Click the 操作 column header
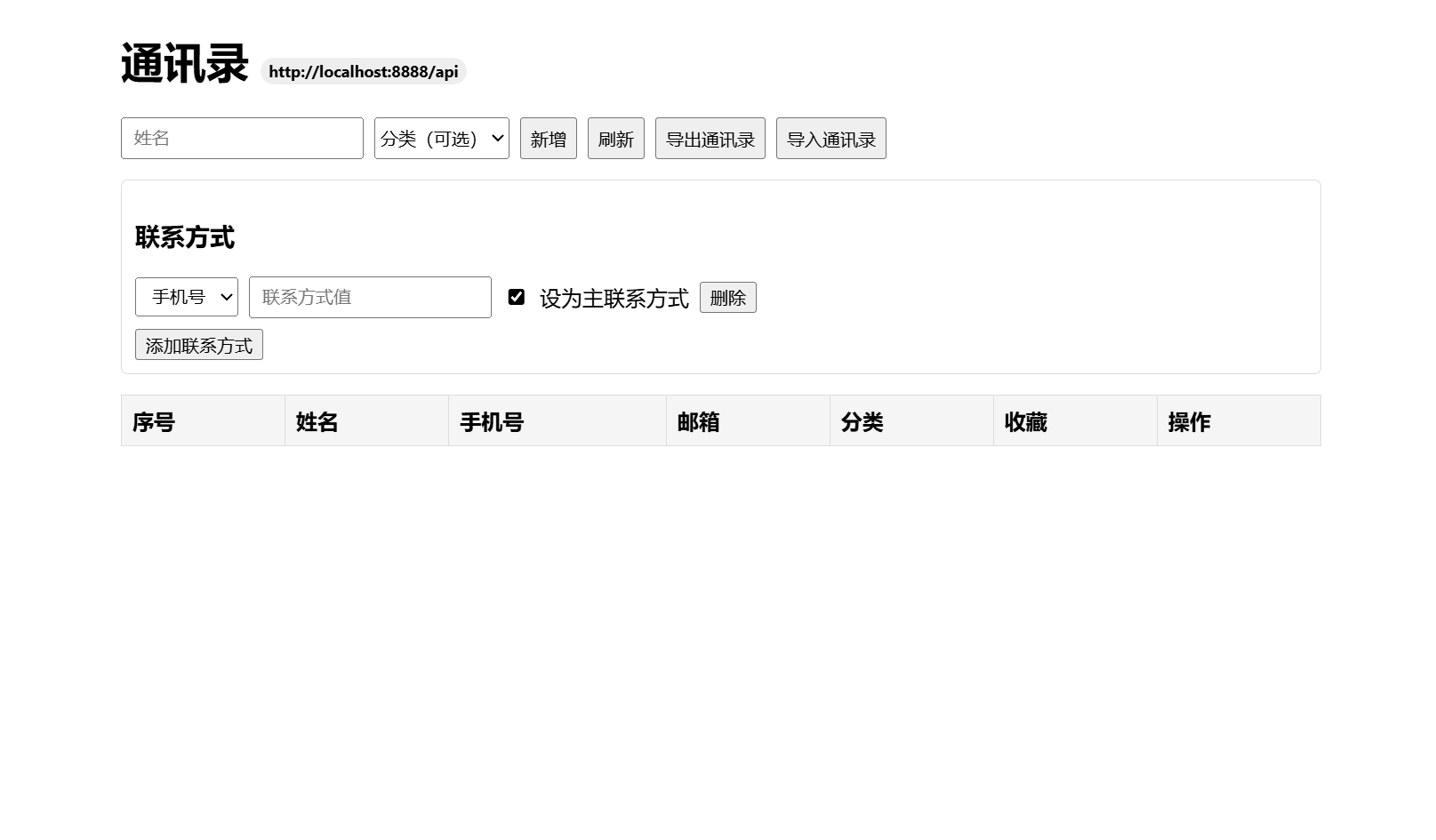 [1239, 421]
